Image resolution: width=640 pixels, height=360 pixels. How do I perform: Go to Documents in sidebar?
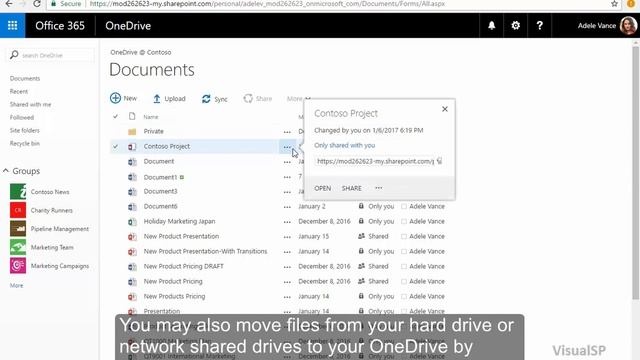25,78
